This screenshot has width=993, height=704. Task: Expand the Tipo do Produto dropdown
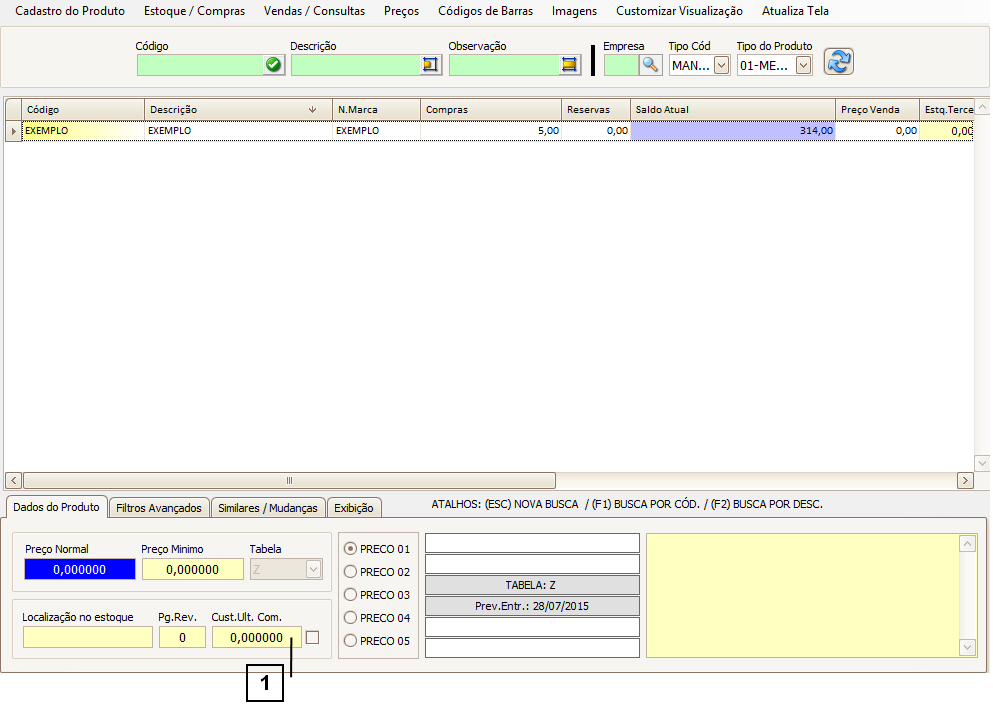coord(802,66)
